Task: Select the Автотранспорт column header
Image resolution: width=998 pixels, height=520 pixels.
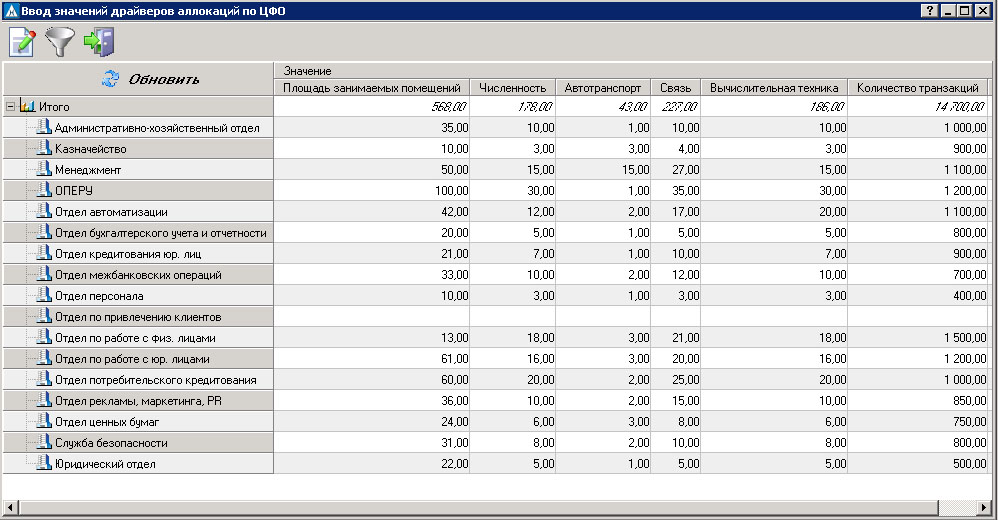Action: click(602, 88)
